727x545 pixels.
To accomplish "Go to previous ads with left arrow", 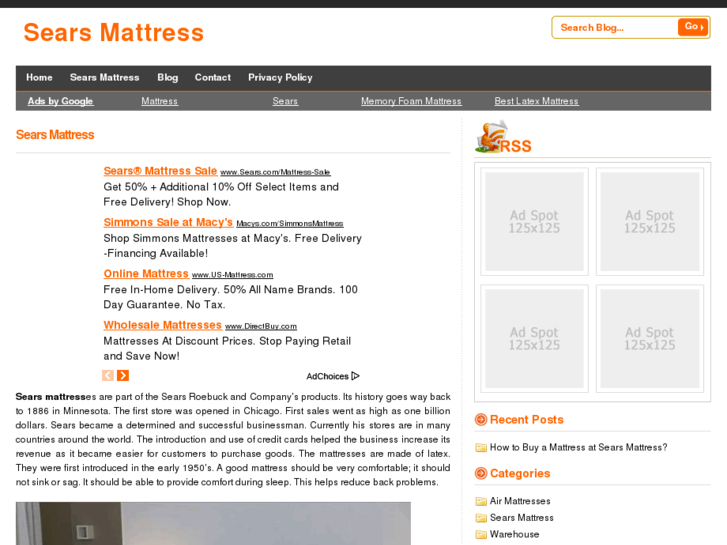I will [x=108, y=375].
